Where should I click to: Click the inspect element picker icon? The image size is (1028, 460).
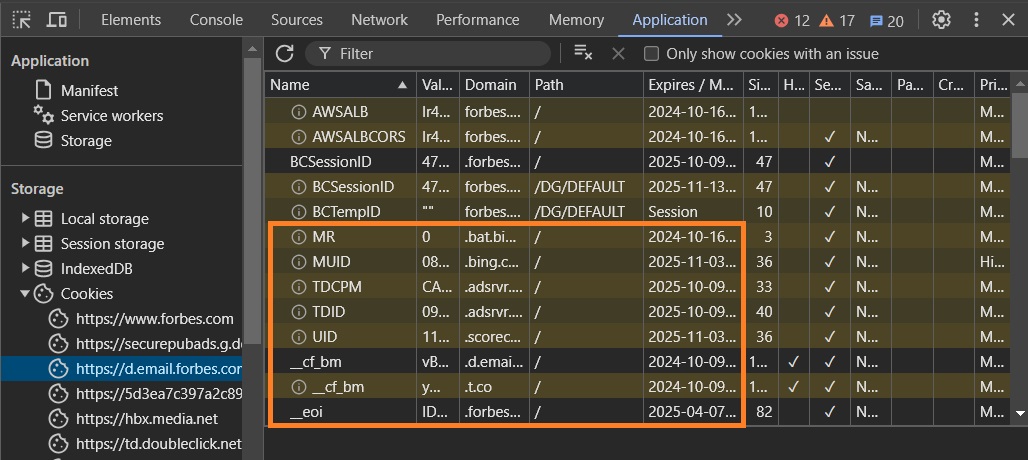click(x=21, y=20)
